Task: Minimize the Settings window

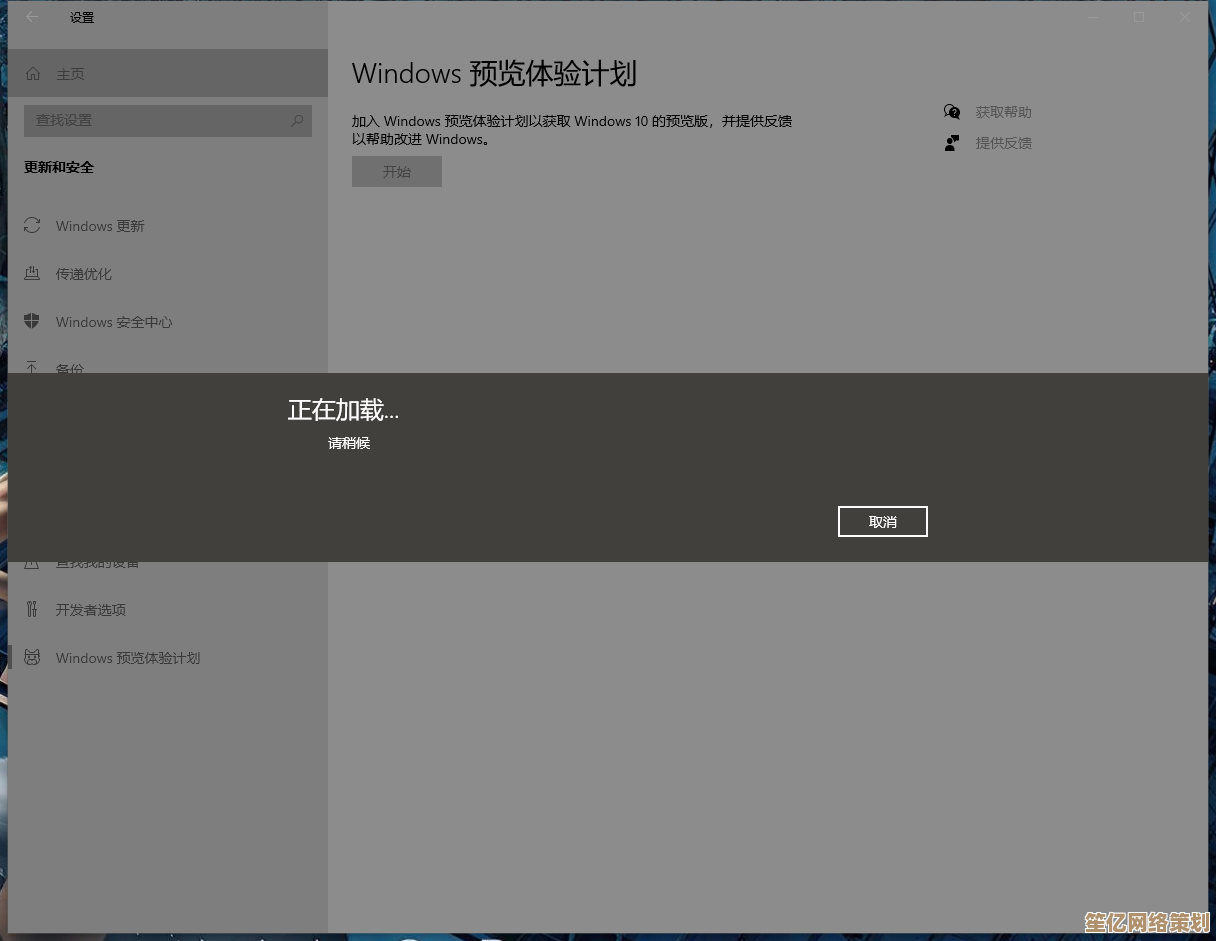Action: pyautogui.click(x=1092, y=17)
